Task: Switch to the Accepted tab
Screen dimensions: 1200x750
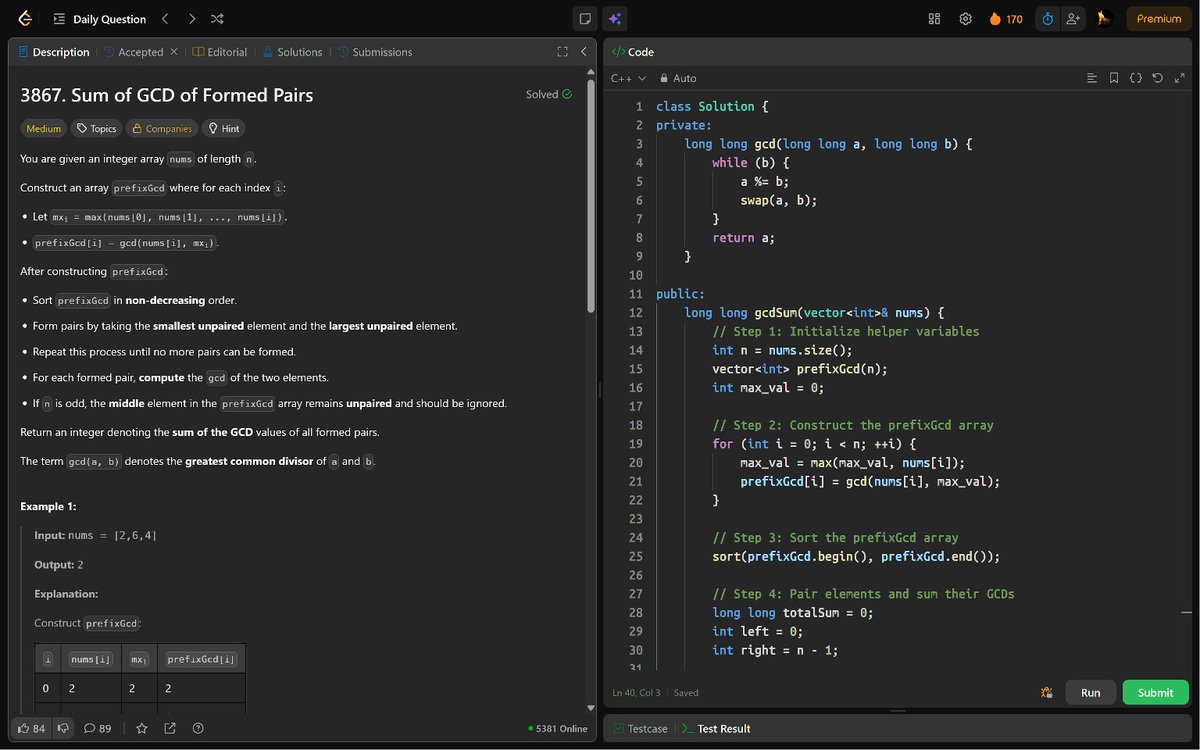Action: 133,52
